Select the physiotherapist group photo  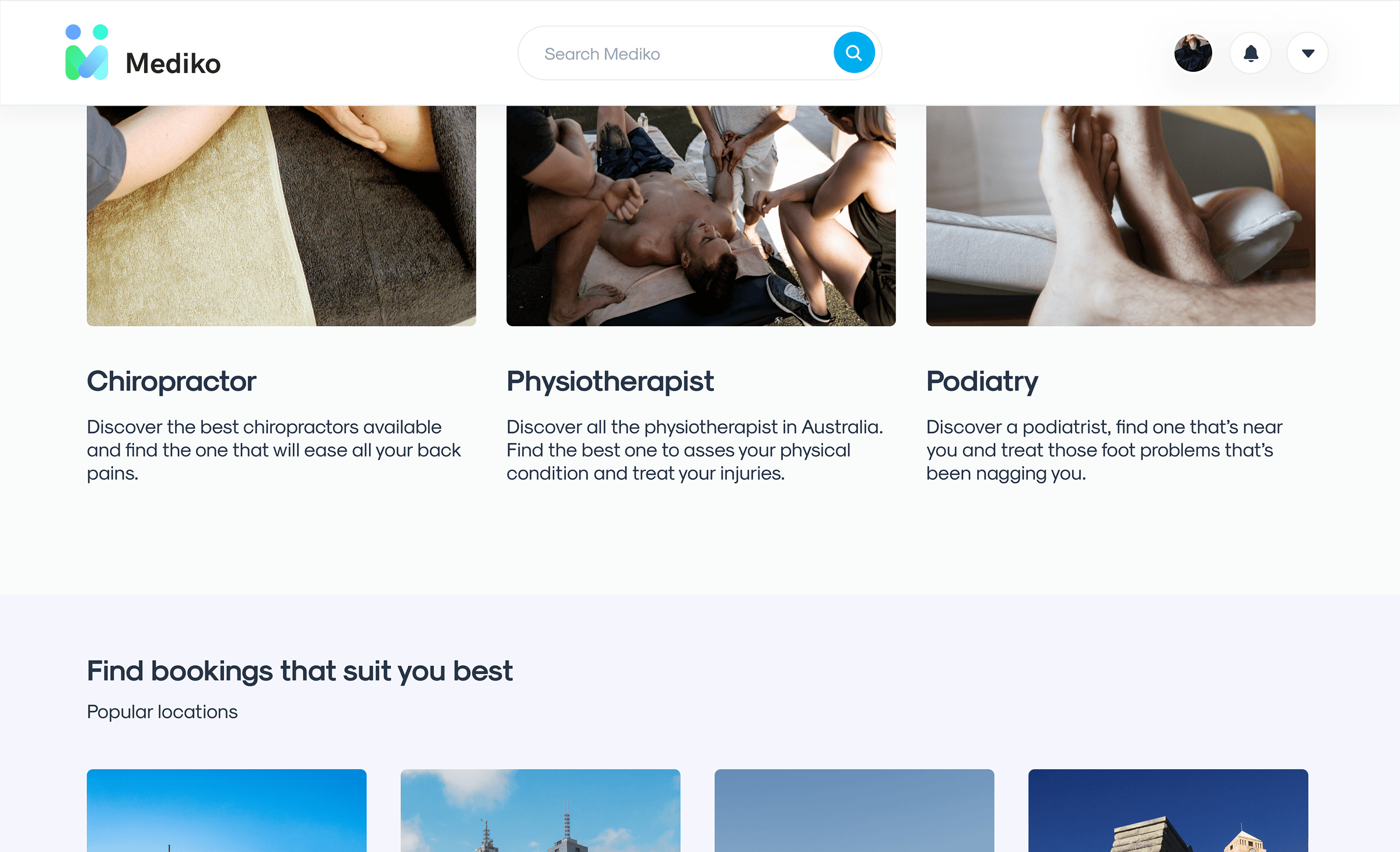[701, 215]
